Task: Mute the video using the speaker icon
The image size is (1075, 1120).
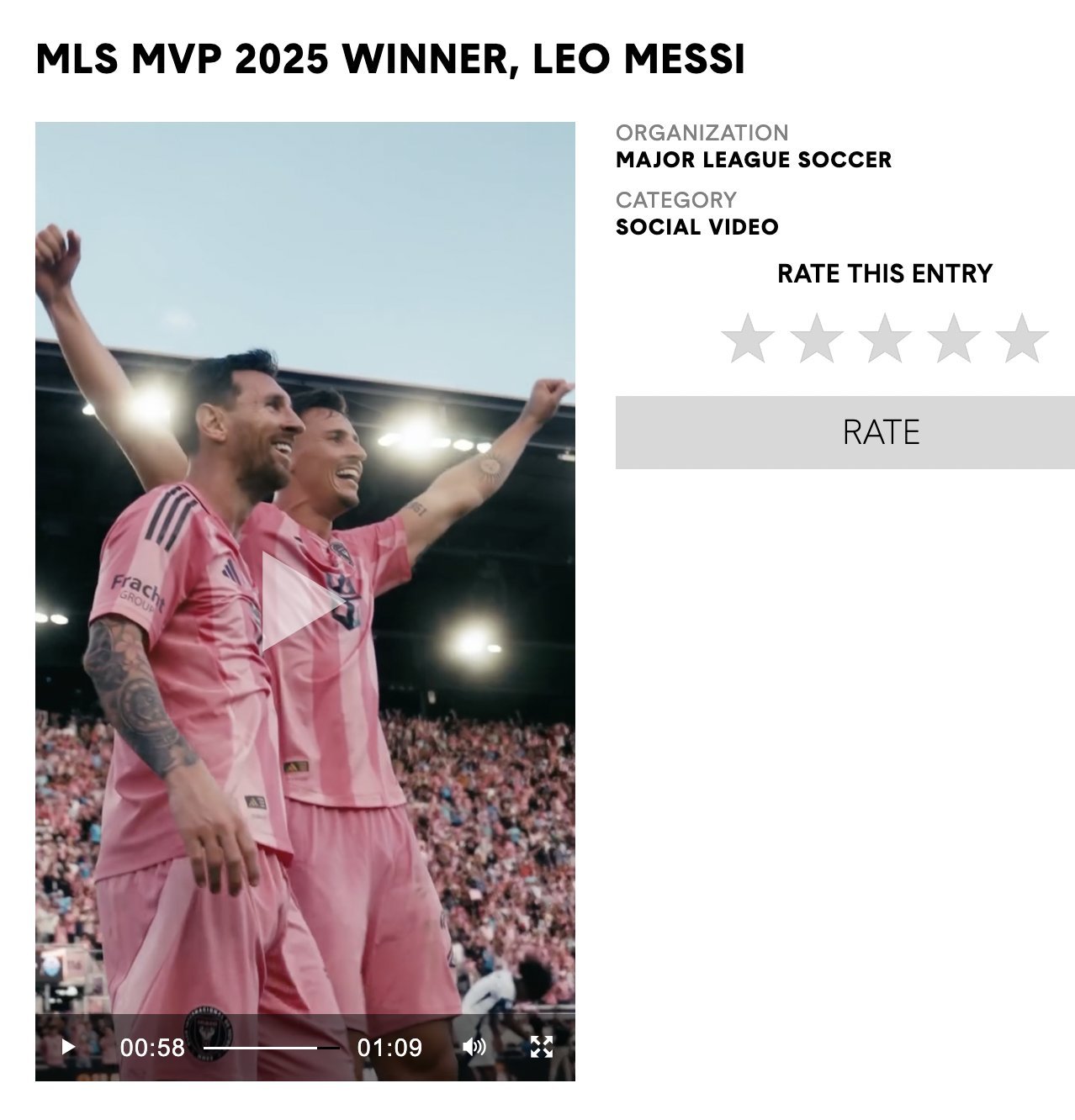Action: coord(474,1047)
